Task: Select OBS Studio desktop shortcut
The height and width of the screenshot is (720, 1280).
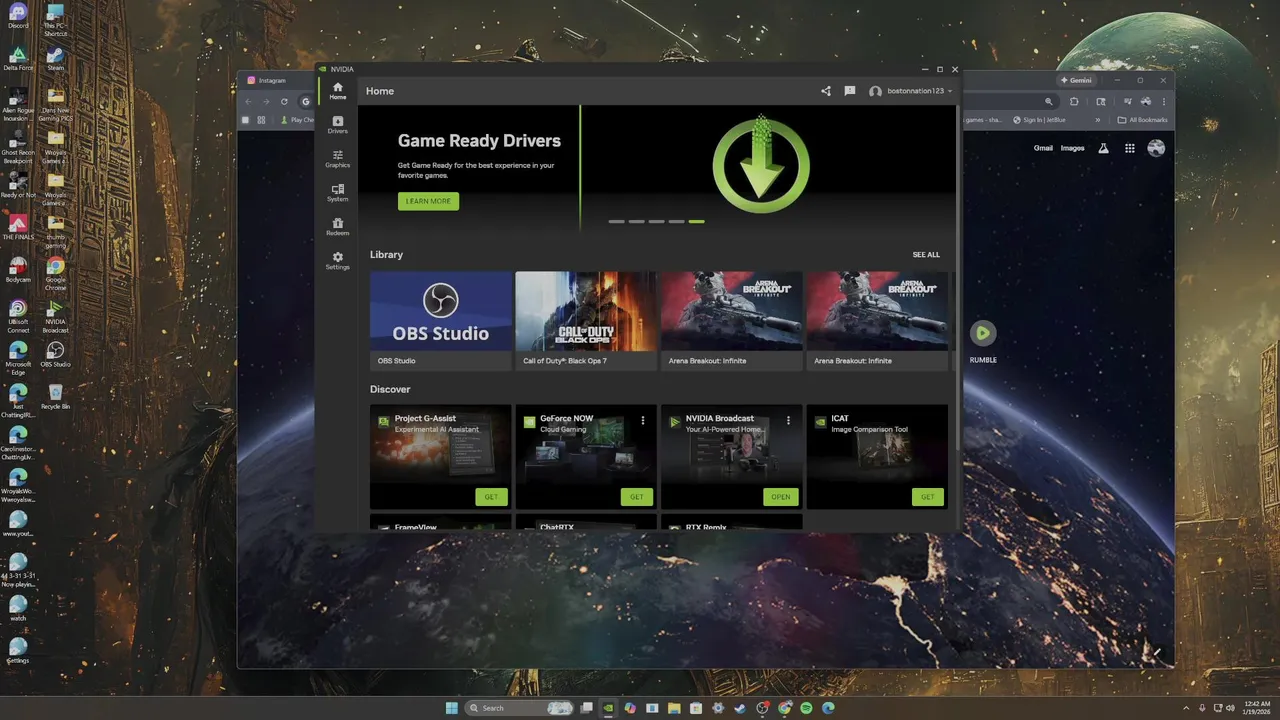Action: coord(56,354)
